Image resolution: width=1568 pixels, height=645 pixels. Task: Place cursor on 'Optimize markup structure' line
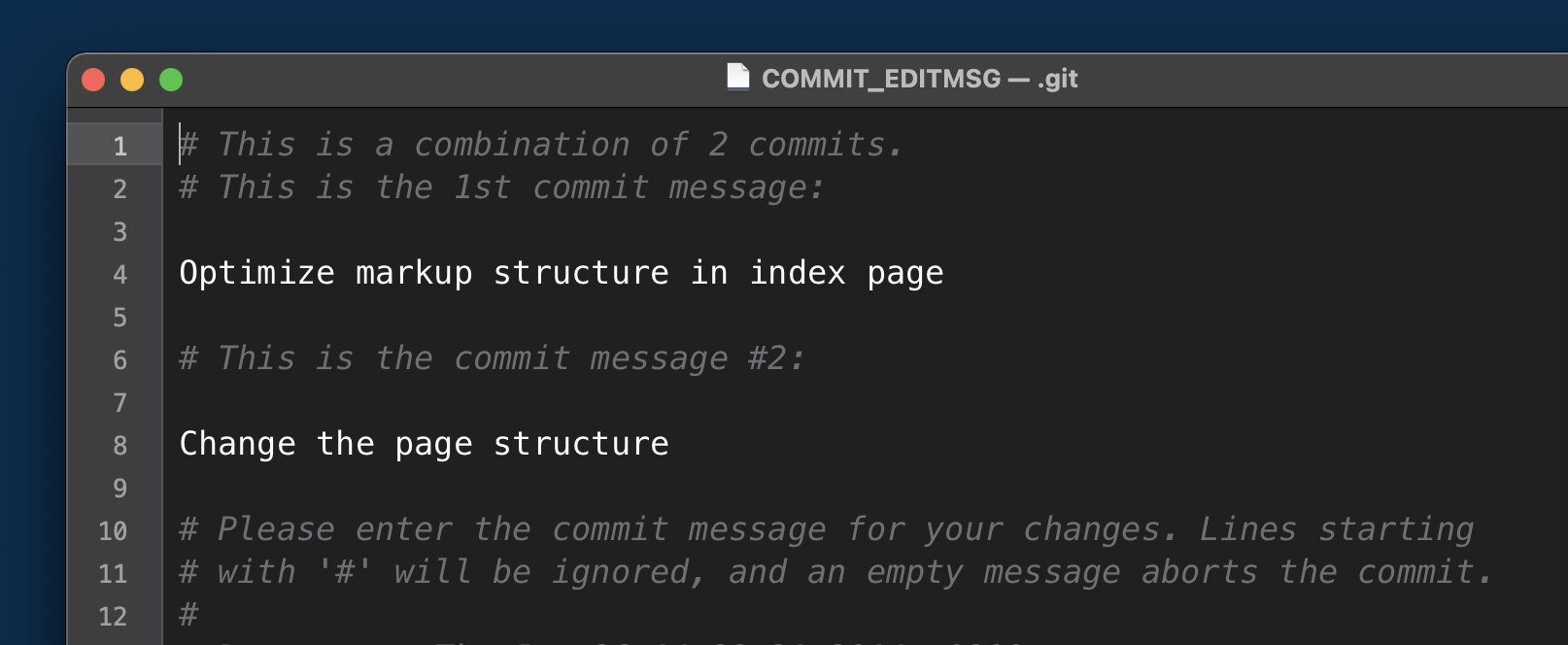point(561,273)
